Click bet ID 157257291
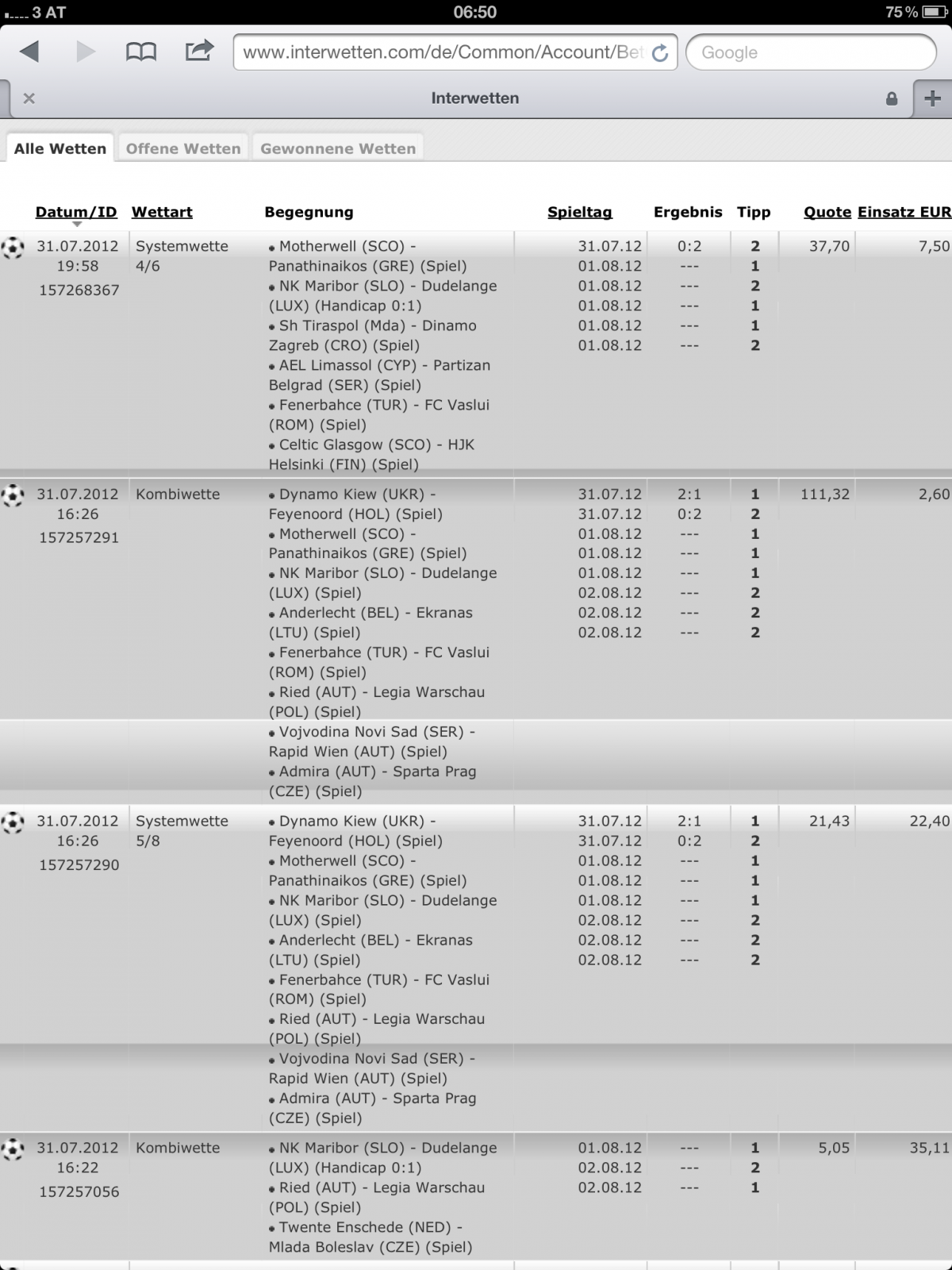Screen dimensions: 952x1270 coord(79,538)
